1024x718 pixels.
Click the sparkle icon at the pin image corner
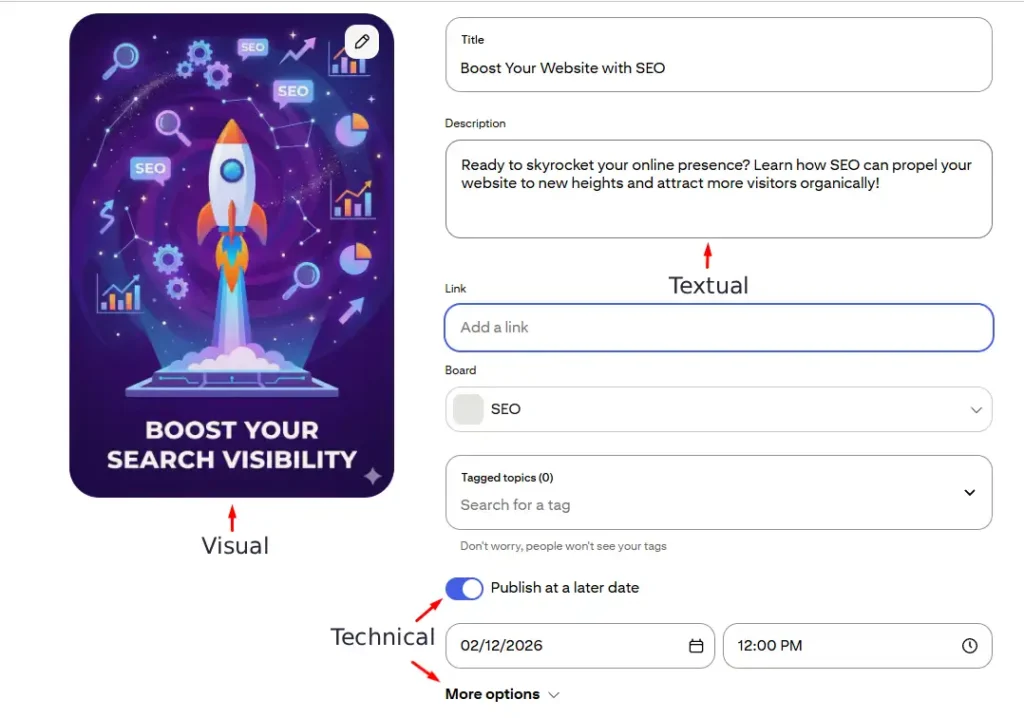[x=372, y=476]
